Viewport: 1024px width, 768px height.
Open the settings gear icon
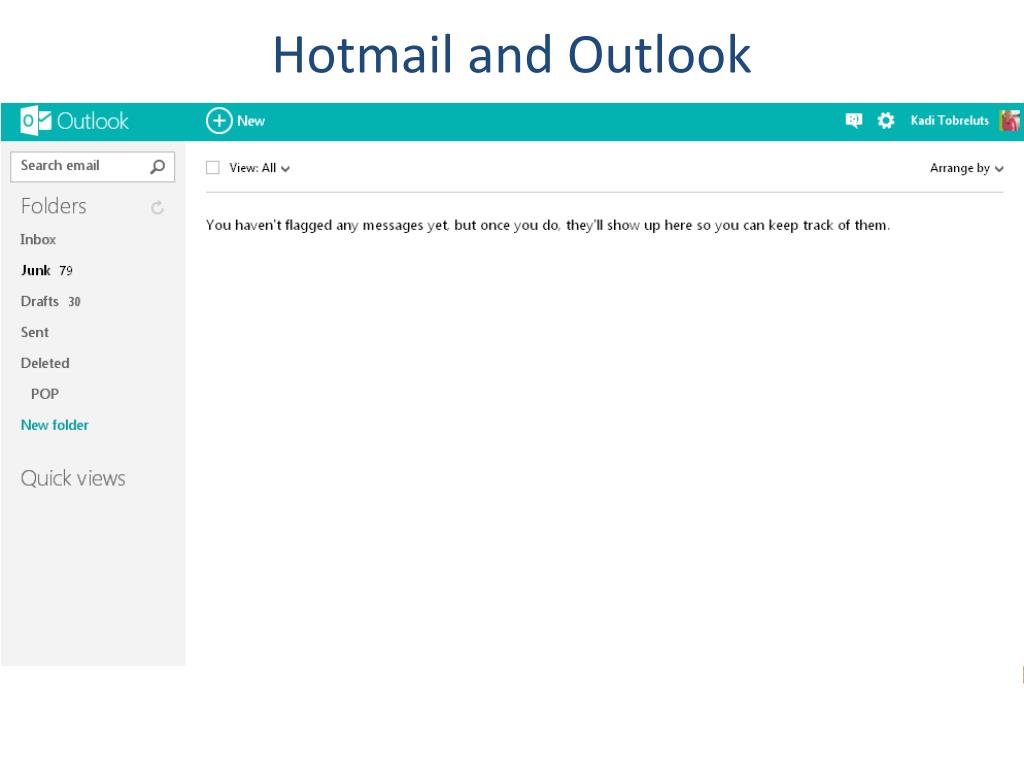tap(886, 121)
